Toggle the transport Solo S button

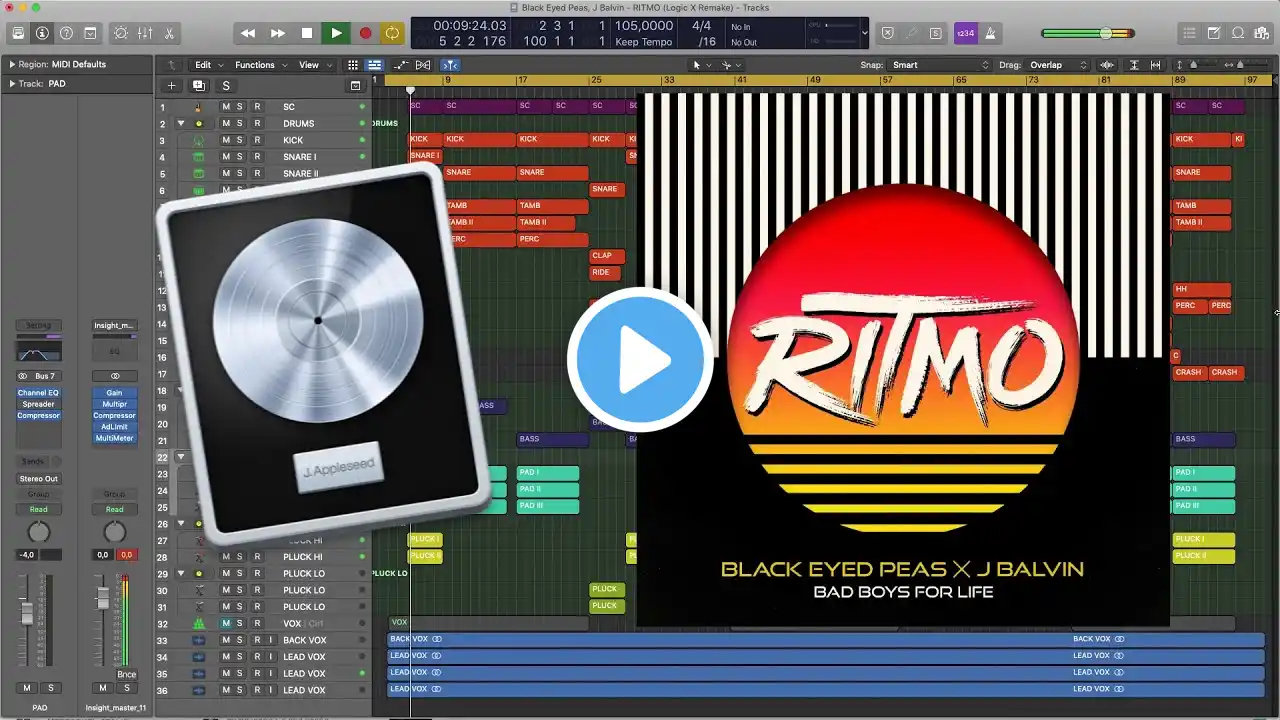(935, 33)
